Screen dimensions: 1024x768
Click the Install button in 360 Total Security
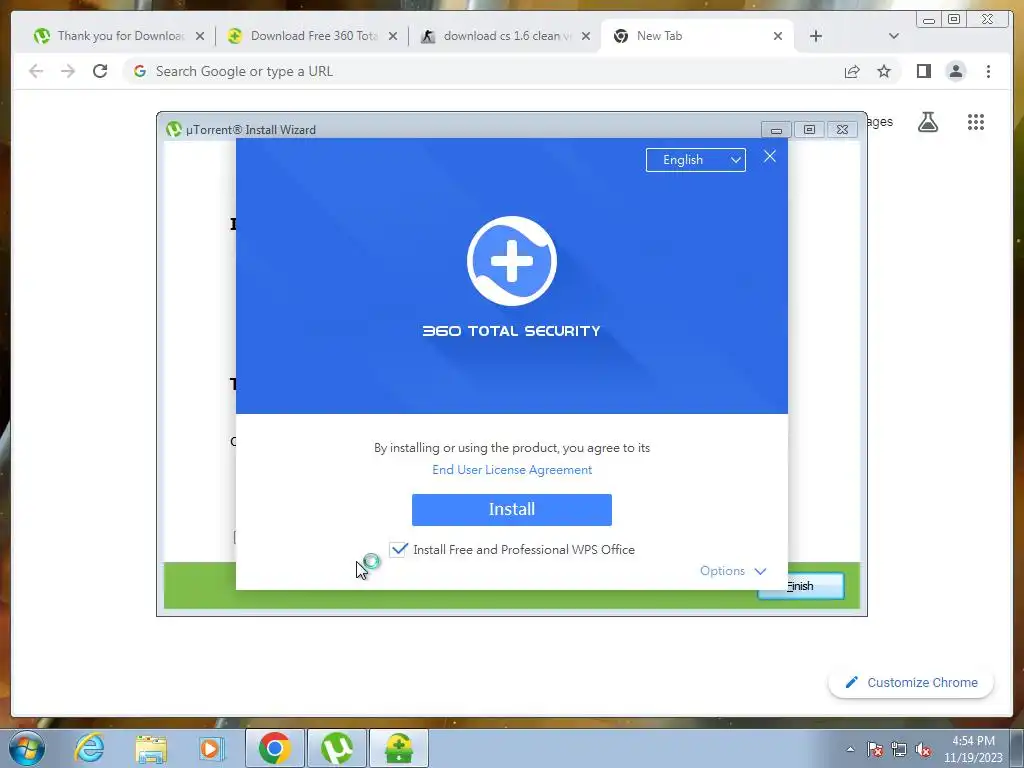point(511,509)
